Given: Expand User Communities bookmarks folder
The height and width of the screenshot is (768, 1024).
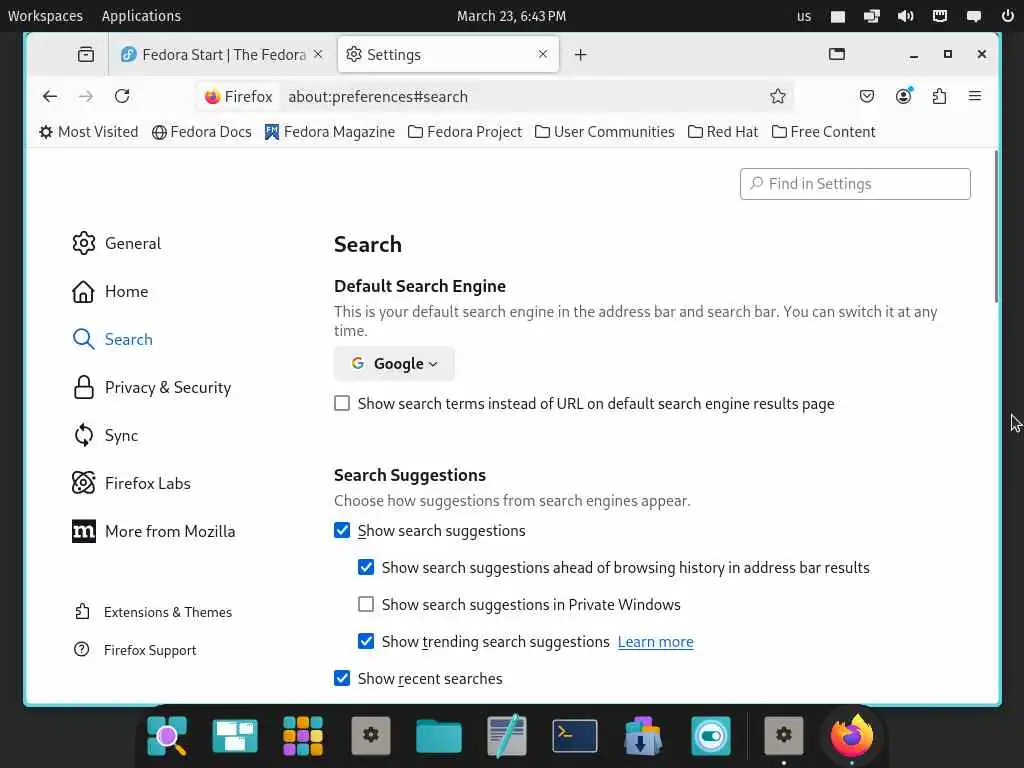Looking at the screenshot, I should [605, 132].
